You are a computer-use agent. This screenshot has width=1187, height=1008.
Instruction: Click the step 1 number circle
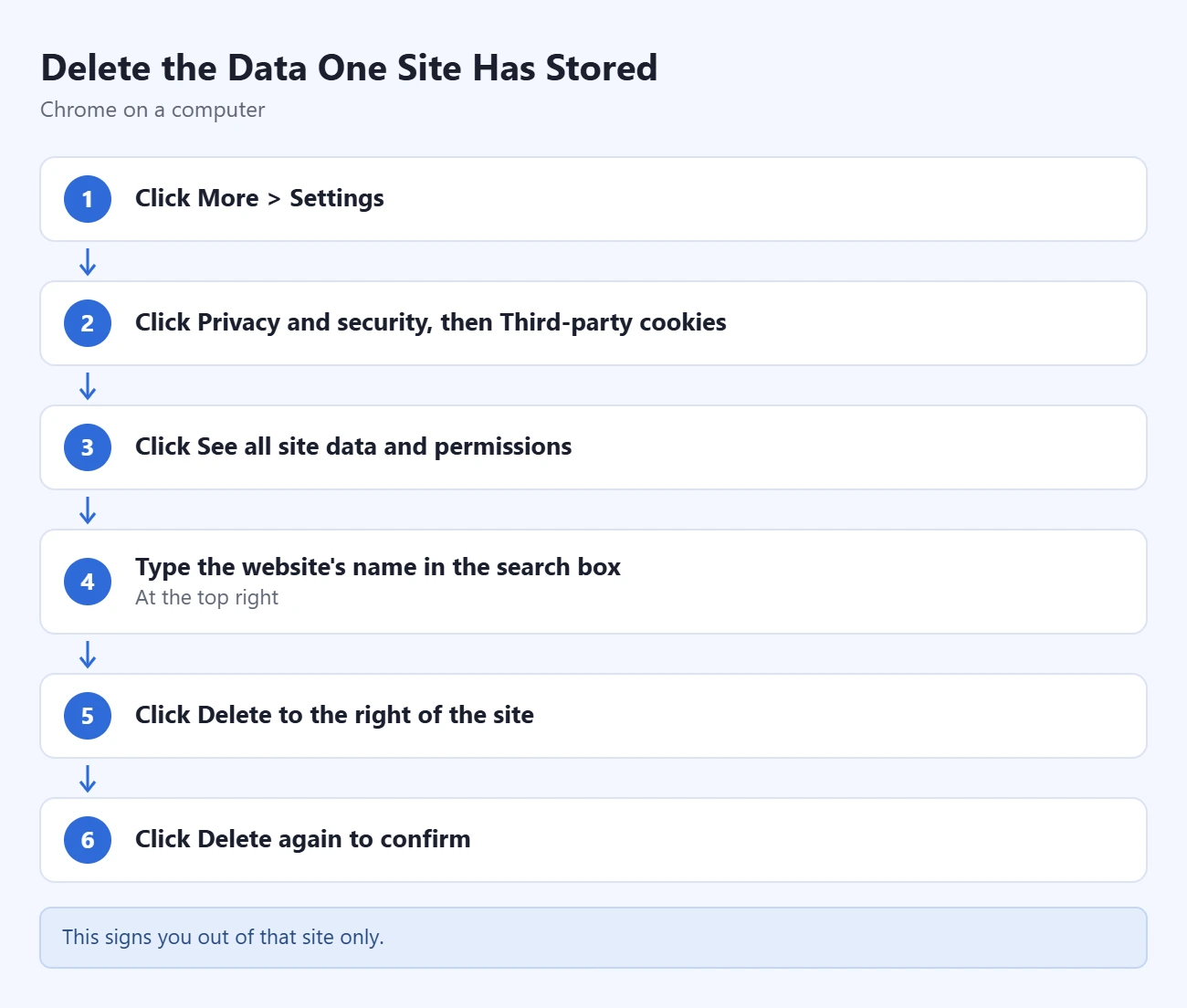tap(88, 199)
